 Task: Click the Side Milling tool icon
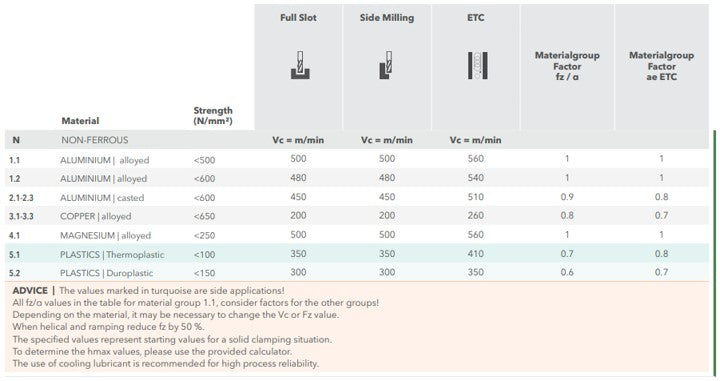(x=387, y=65)
